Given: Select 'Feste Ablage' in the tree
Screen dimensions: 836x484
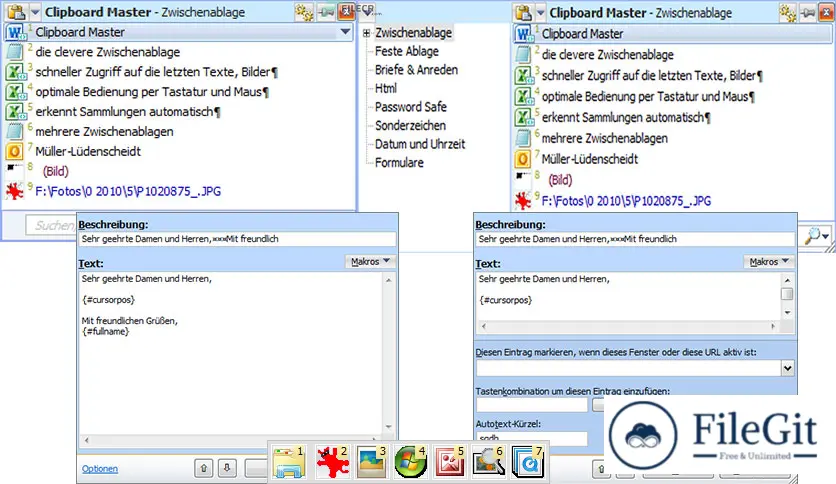Looking at the screenshot, I should pos(407,51).
